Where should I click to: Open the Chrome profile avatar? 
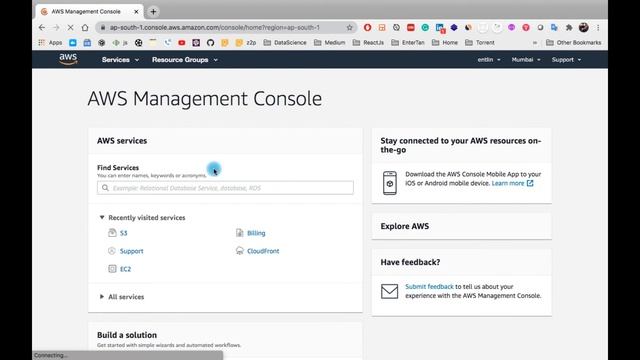(584, 27)
